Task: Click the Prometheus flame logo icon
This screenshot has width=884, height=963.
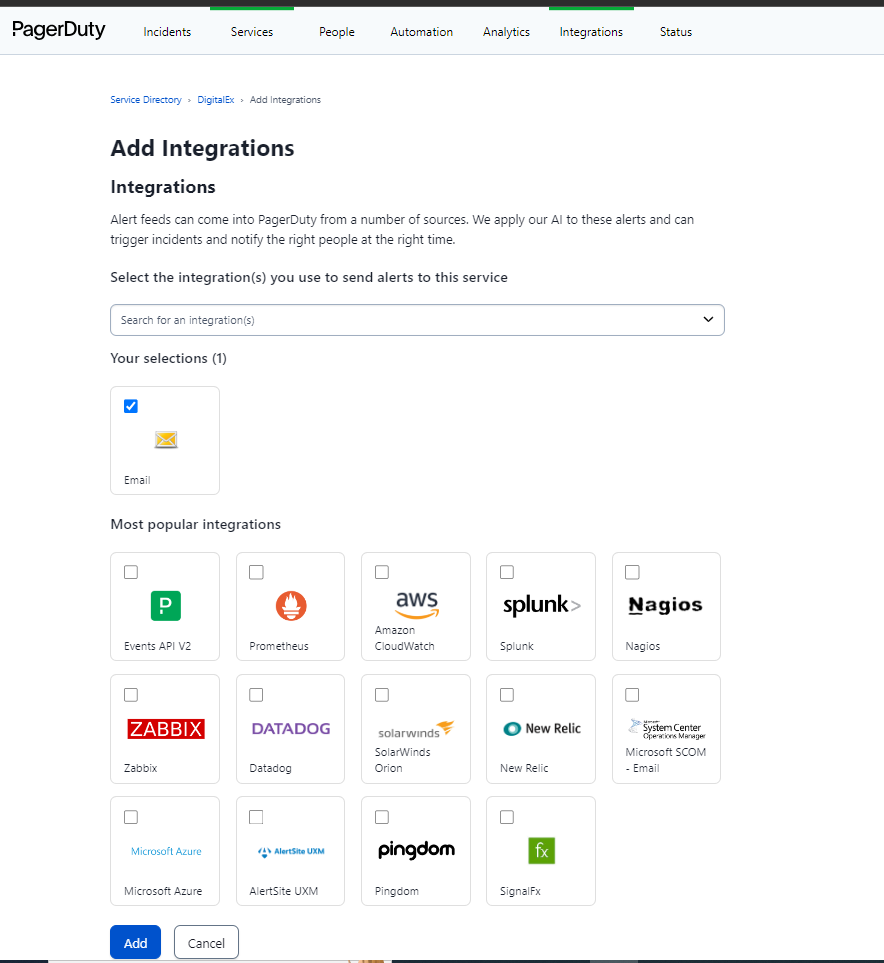Action: point(291,605)
